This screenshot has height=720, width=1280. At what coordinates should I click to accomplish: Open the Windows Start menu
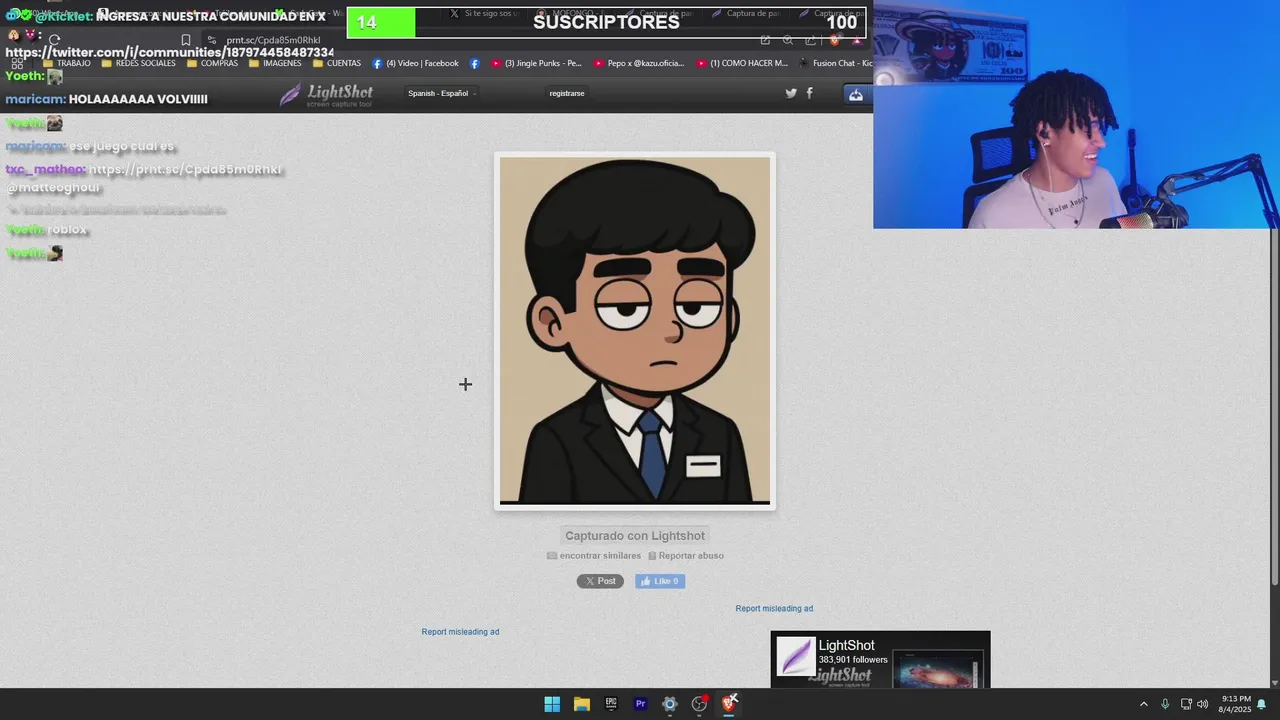tap(552, 704)
